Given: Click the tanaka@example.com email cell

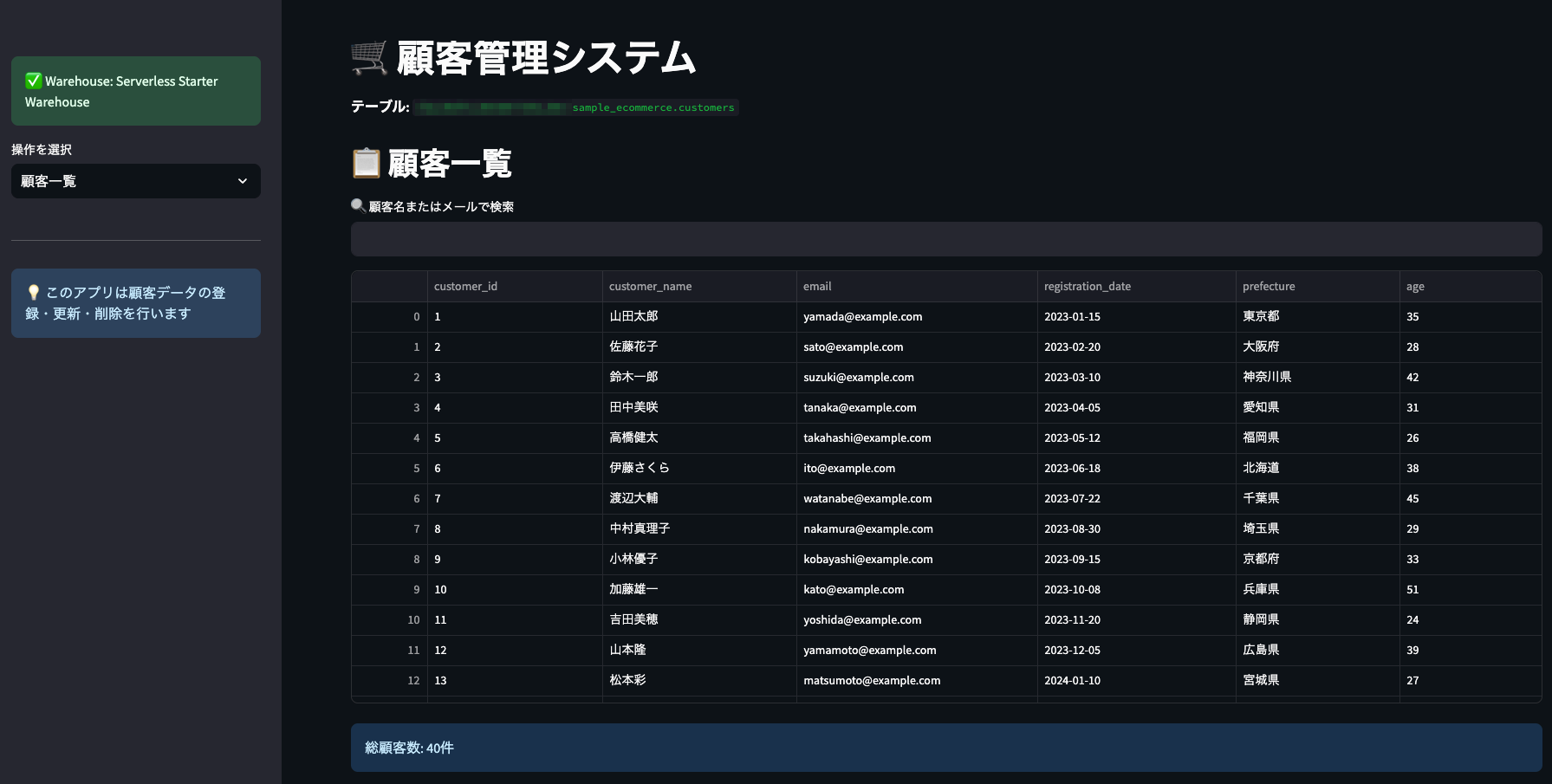Looking at the screenshot, I should click(917, 408).
